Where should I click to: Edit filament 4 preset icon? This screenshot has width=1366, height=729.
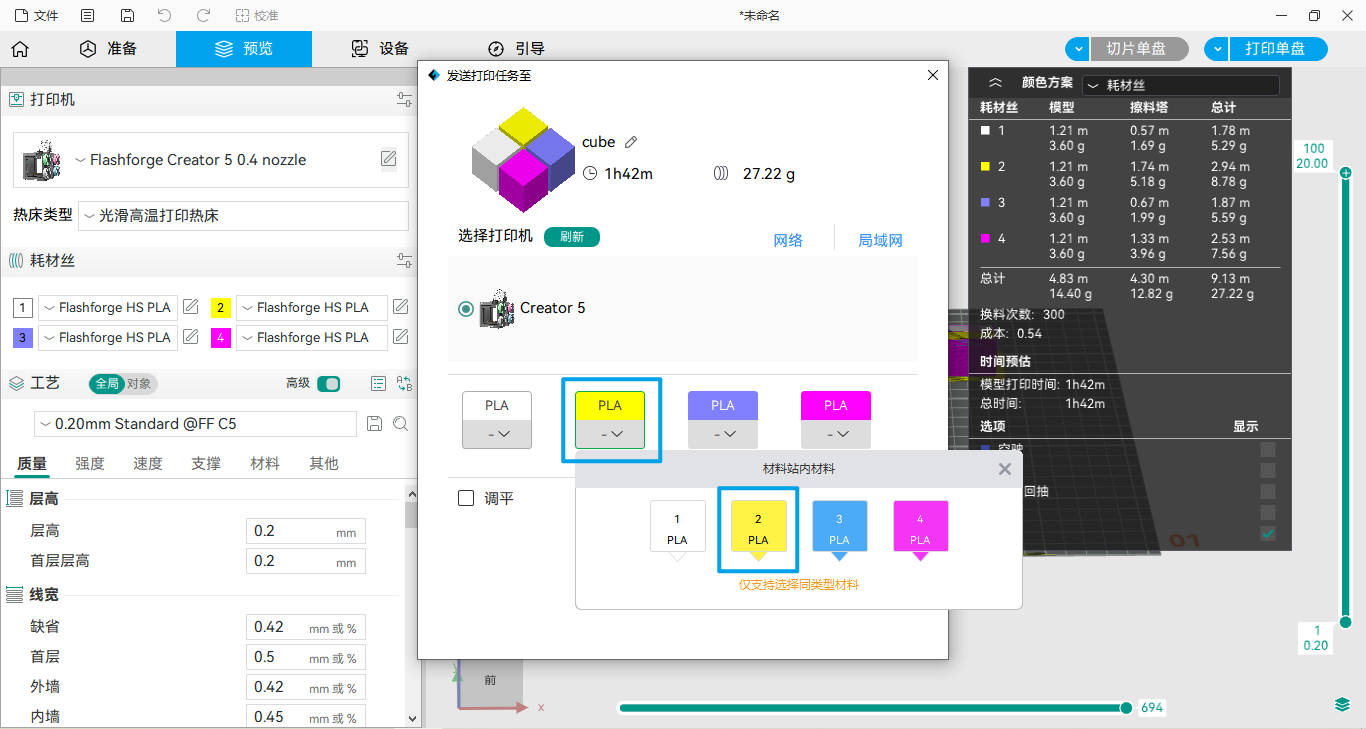click(401, 337)
